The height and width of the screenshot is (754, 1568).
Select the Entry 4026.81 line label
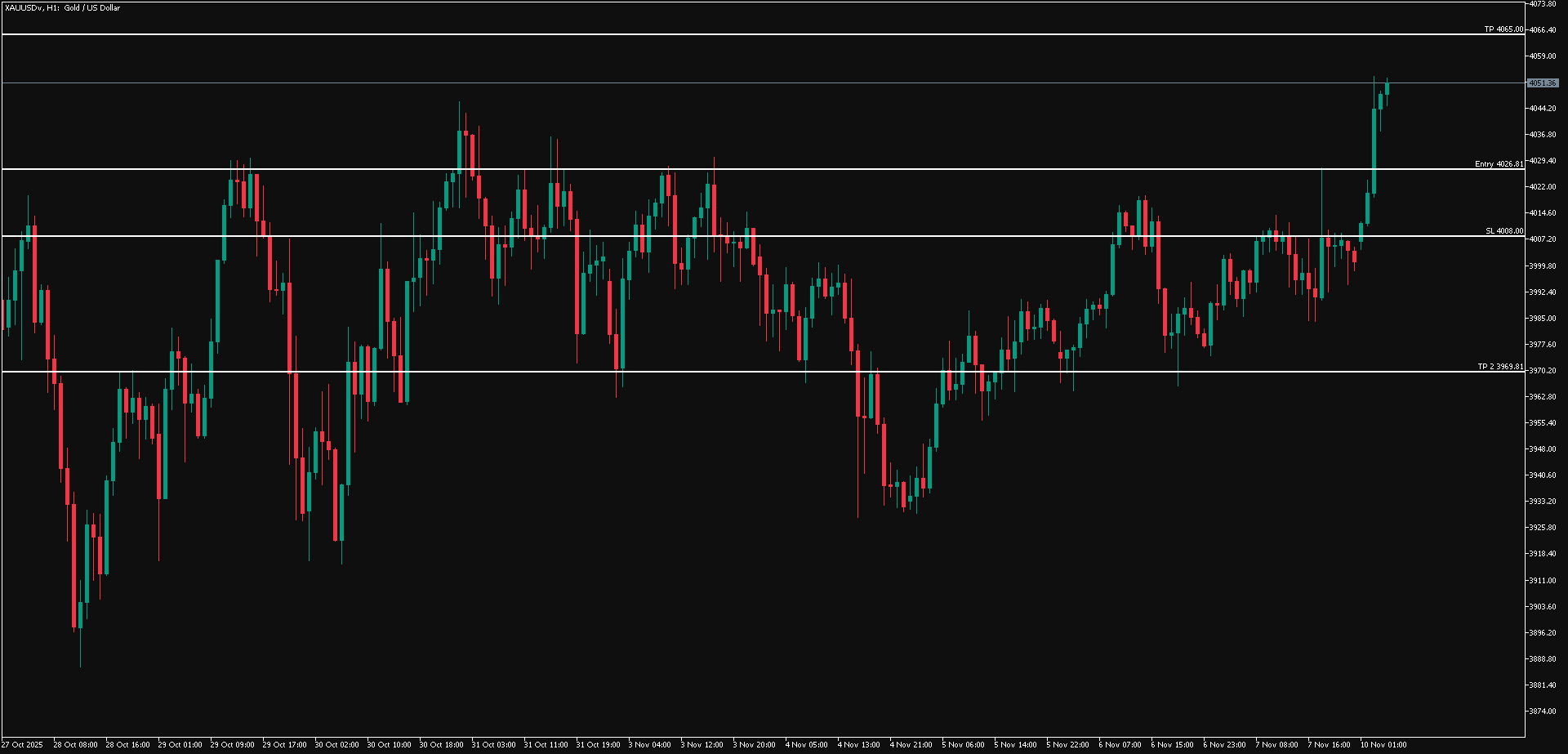click(1498, 164)
